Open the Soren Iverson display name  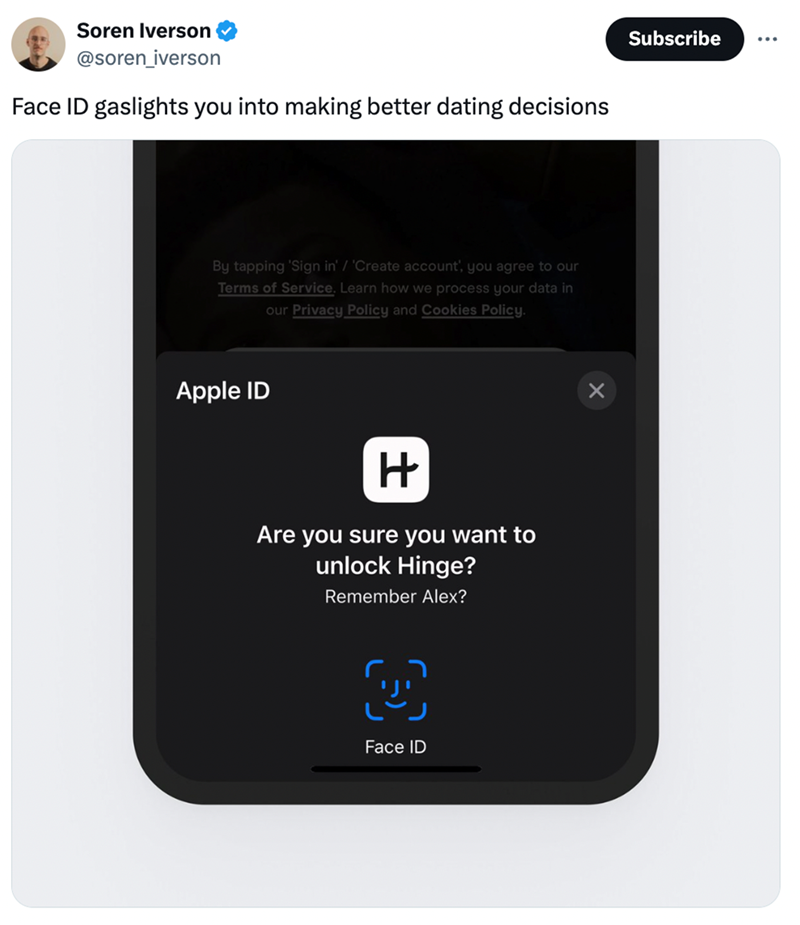(143, 30)
